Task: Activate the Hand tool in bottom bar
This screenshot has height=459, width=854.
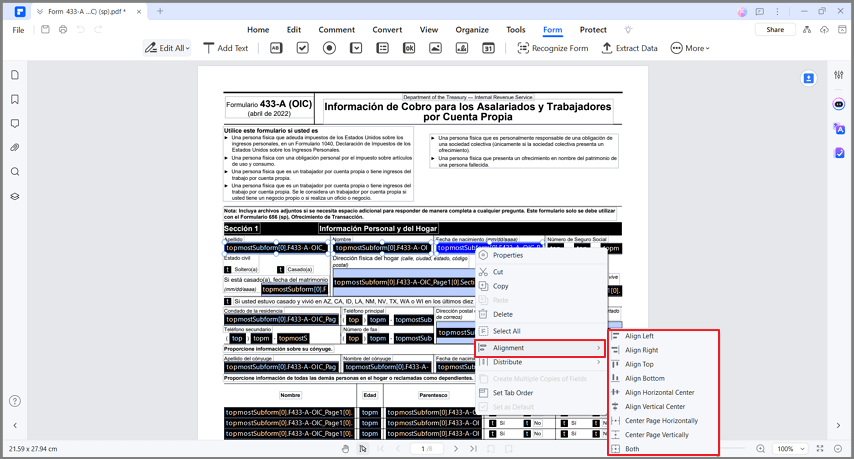Action: 345,449
